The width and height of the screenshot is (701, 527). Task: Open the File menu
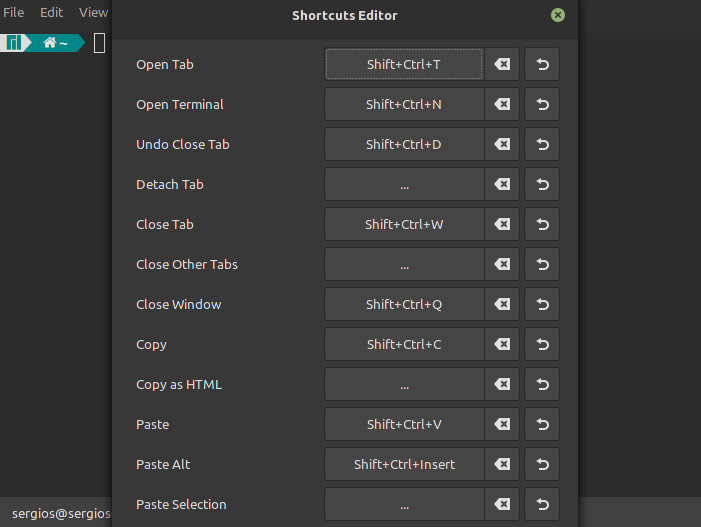pyautogui.click(x=13, y=13)
